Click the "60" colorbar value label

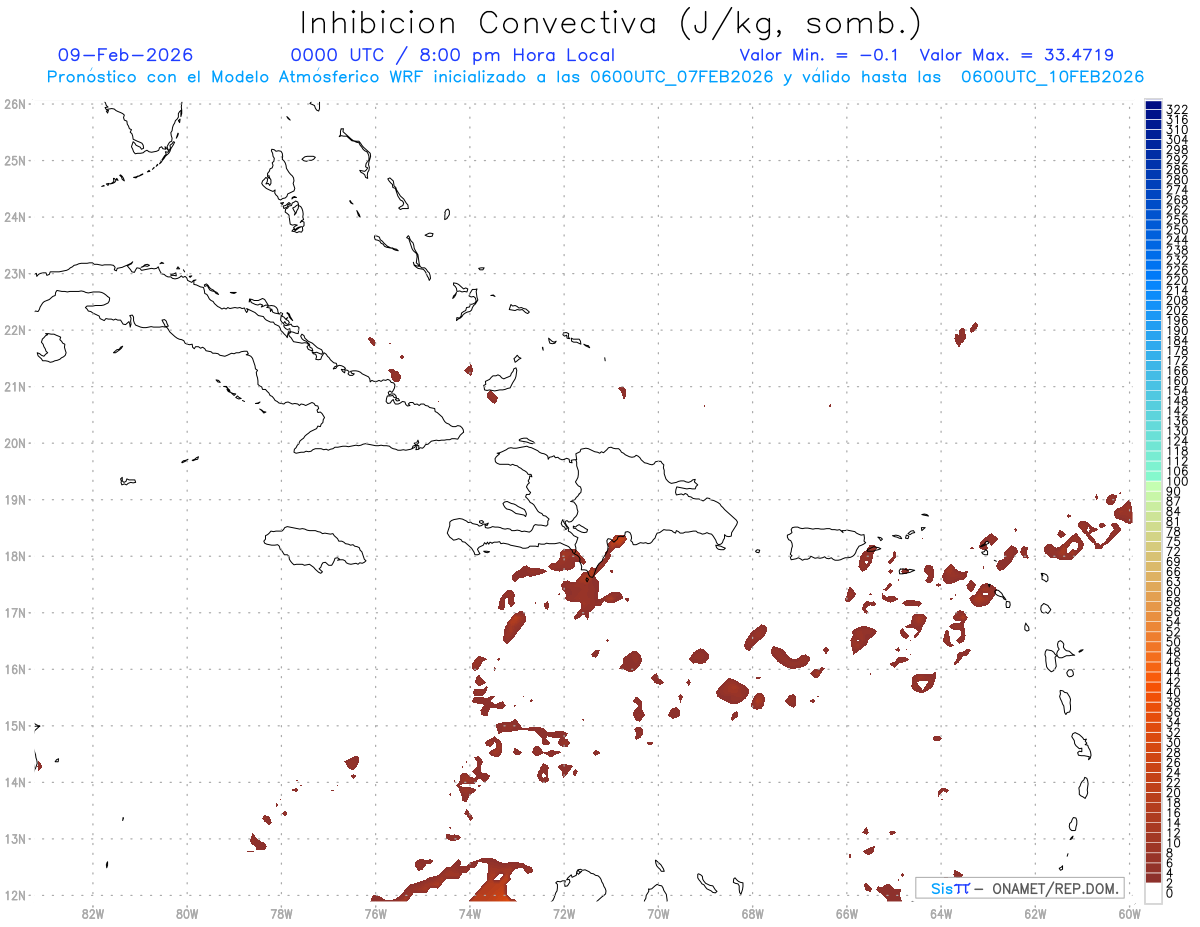[1174, 591]
